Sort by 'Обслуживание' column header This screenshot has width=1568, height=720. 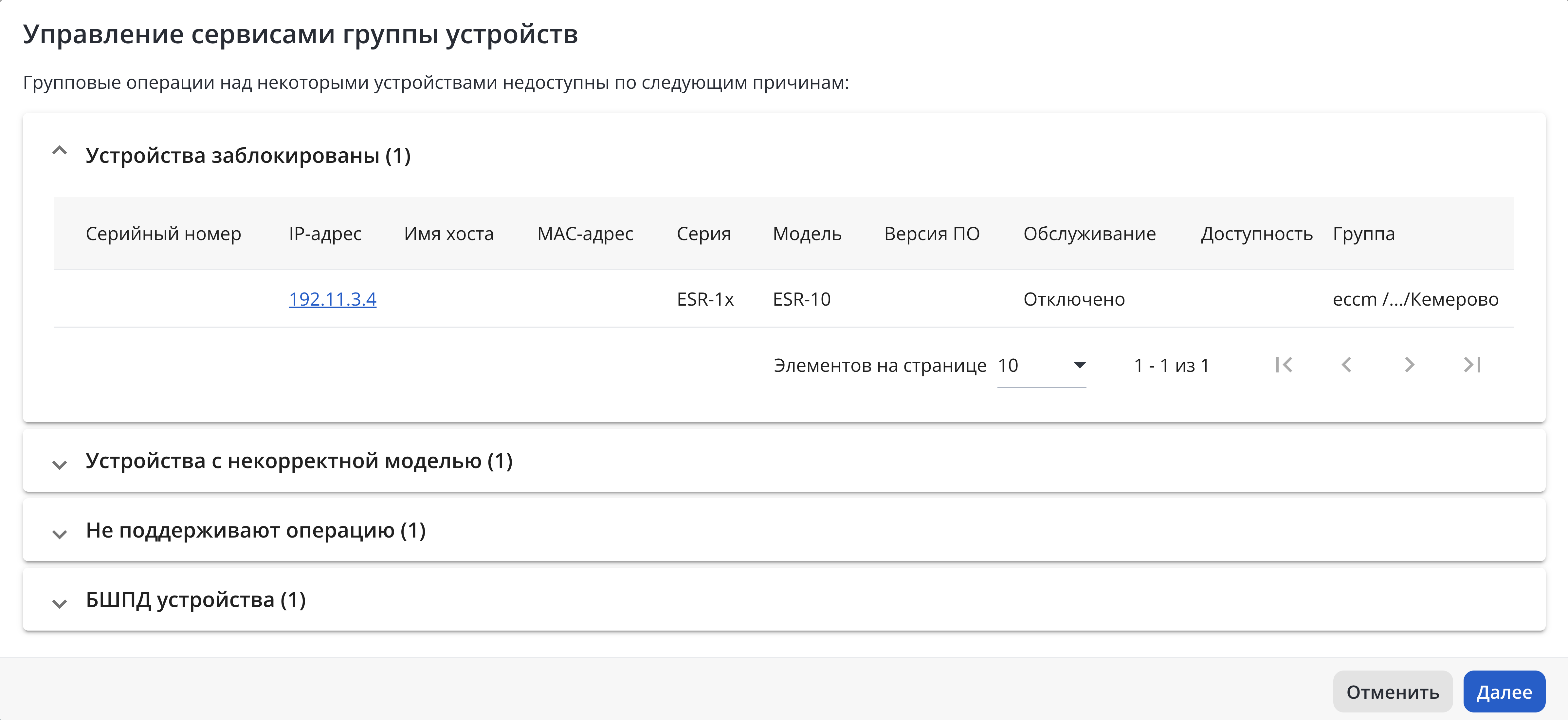point(1089,234)
